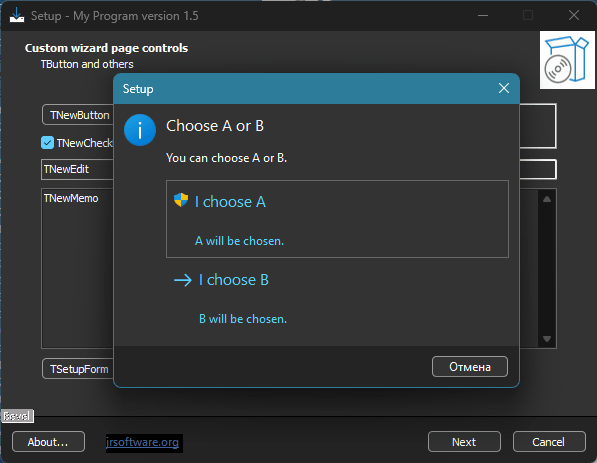Click the TSetupForm button
This screenshot has height=463, width=597.
pyautogui.click(x=78, y=369)
